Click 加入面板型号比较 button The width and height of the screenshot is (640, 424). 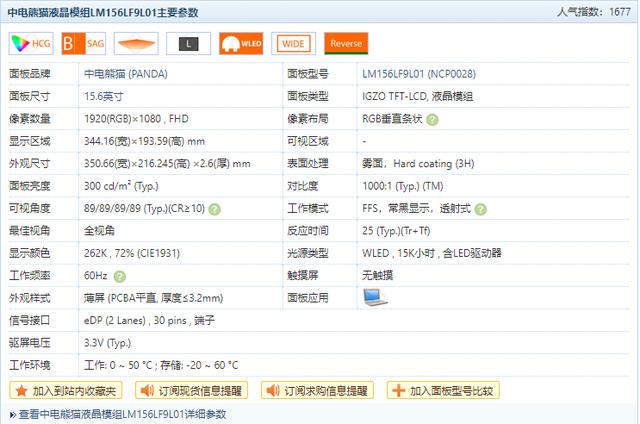443,391
